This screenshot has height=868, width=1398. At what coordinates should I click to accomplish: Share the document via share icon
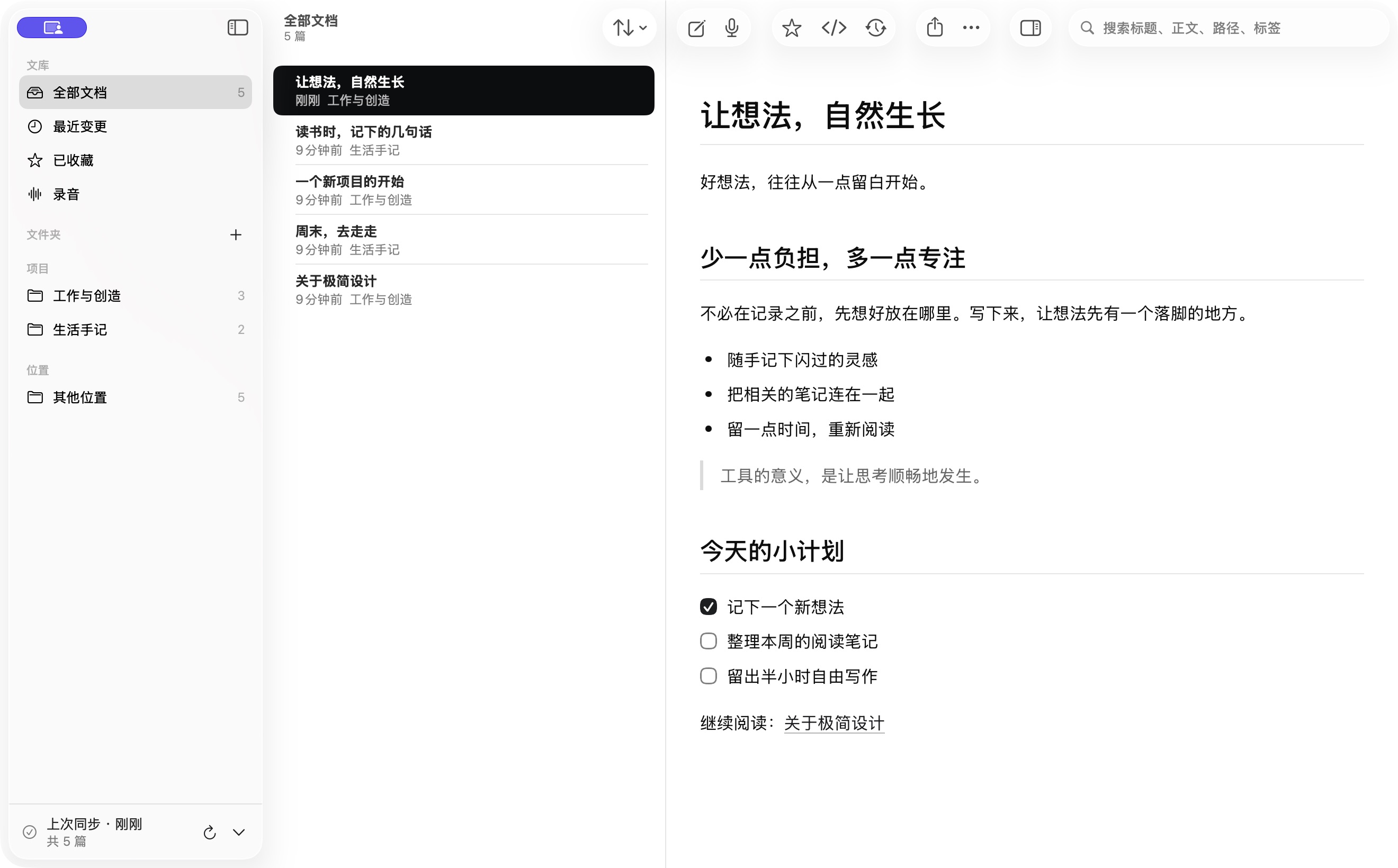935,27
